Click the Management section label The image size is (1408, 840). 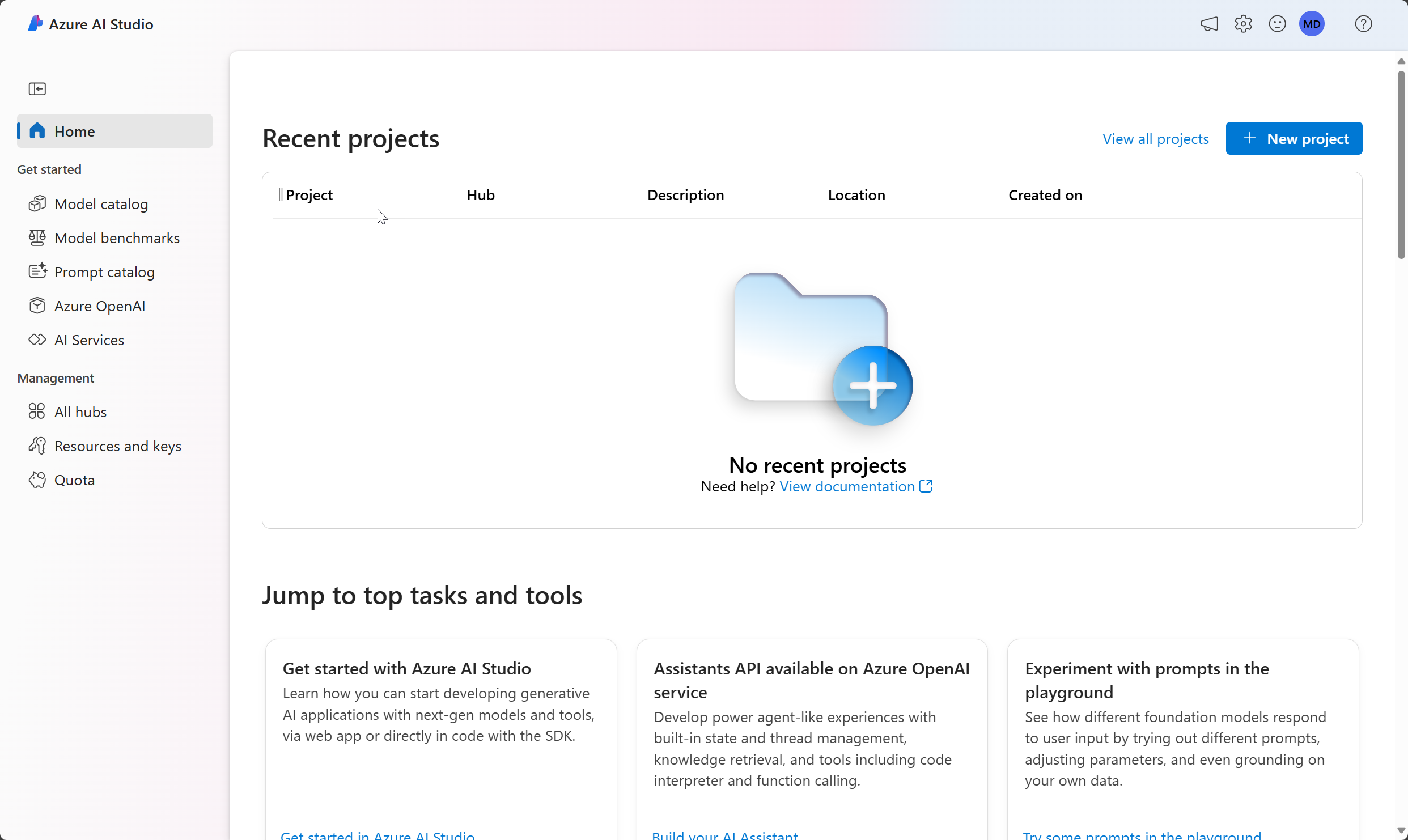(56, 377)
